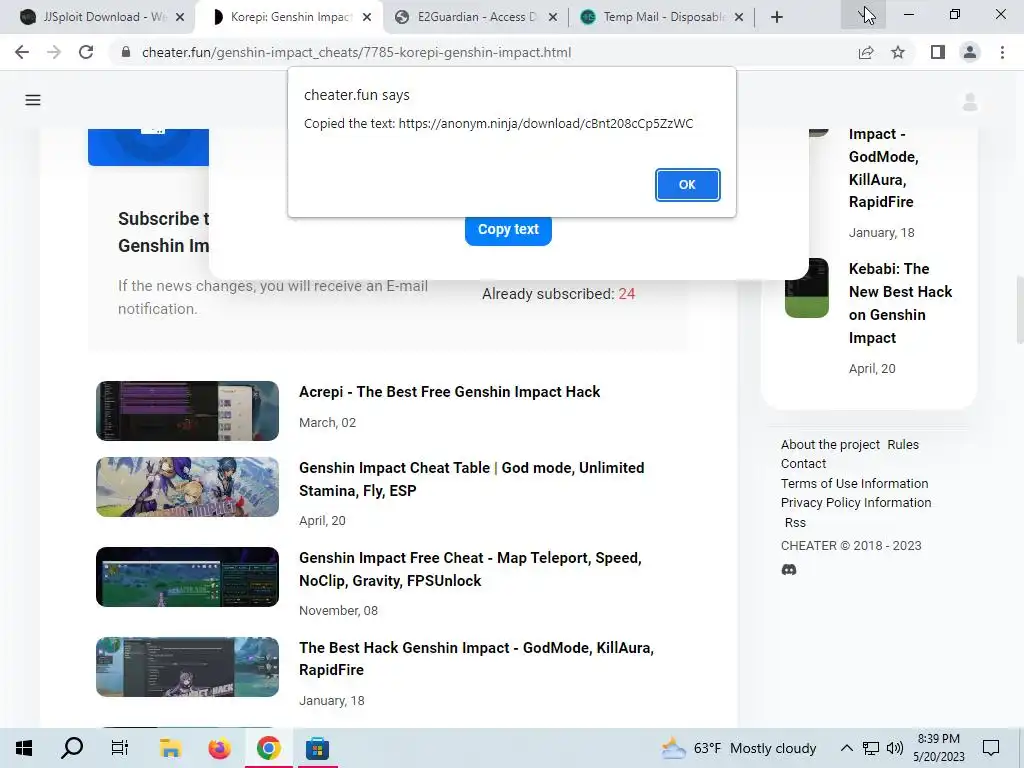This screenshot has height=768, width=1024.
Task: Open Windows taskbar search
Action: (72, 748)
